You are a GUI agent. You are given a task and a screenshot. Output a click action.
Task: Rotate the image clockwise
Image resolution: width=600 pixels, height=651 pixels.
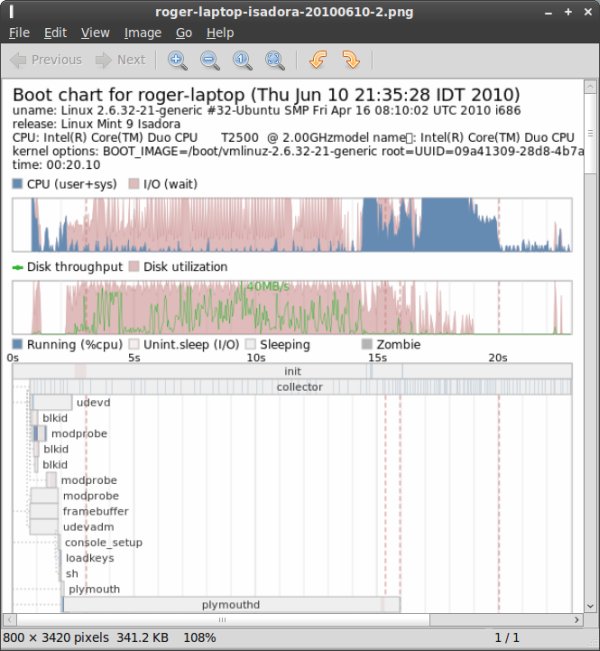point(350,60)
